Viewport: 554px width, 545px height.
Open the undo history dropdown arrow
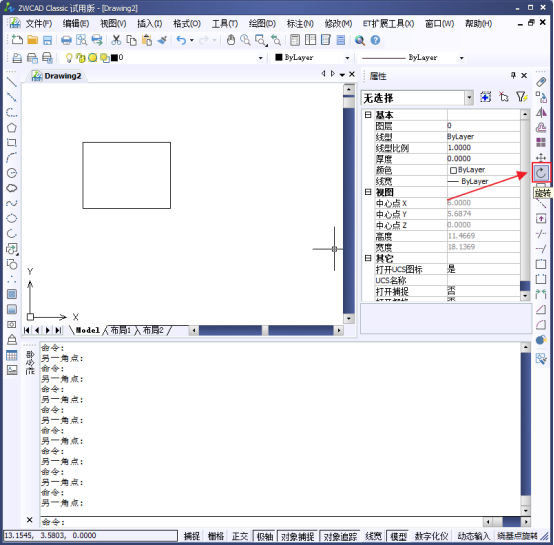[x=192, y=40]
